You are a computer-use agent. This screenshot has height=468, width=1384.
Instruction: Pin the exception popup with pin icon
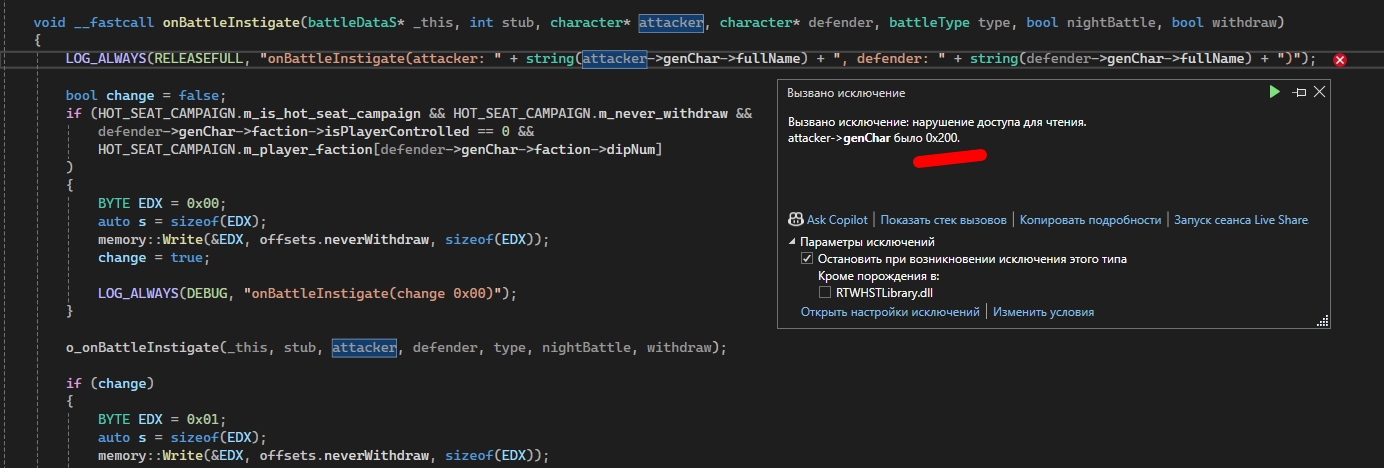(1299, 92)
